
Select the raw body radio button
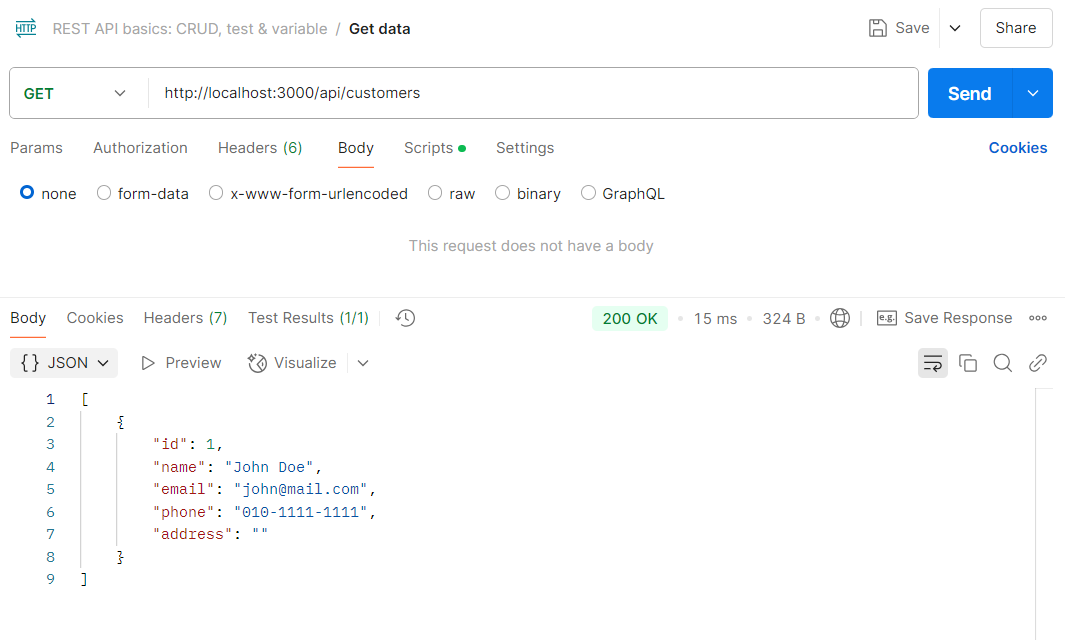coord(435,193)
